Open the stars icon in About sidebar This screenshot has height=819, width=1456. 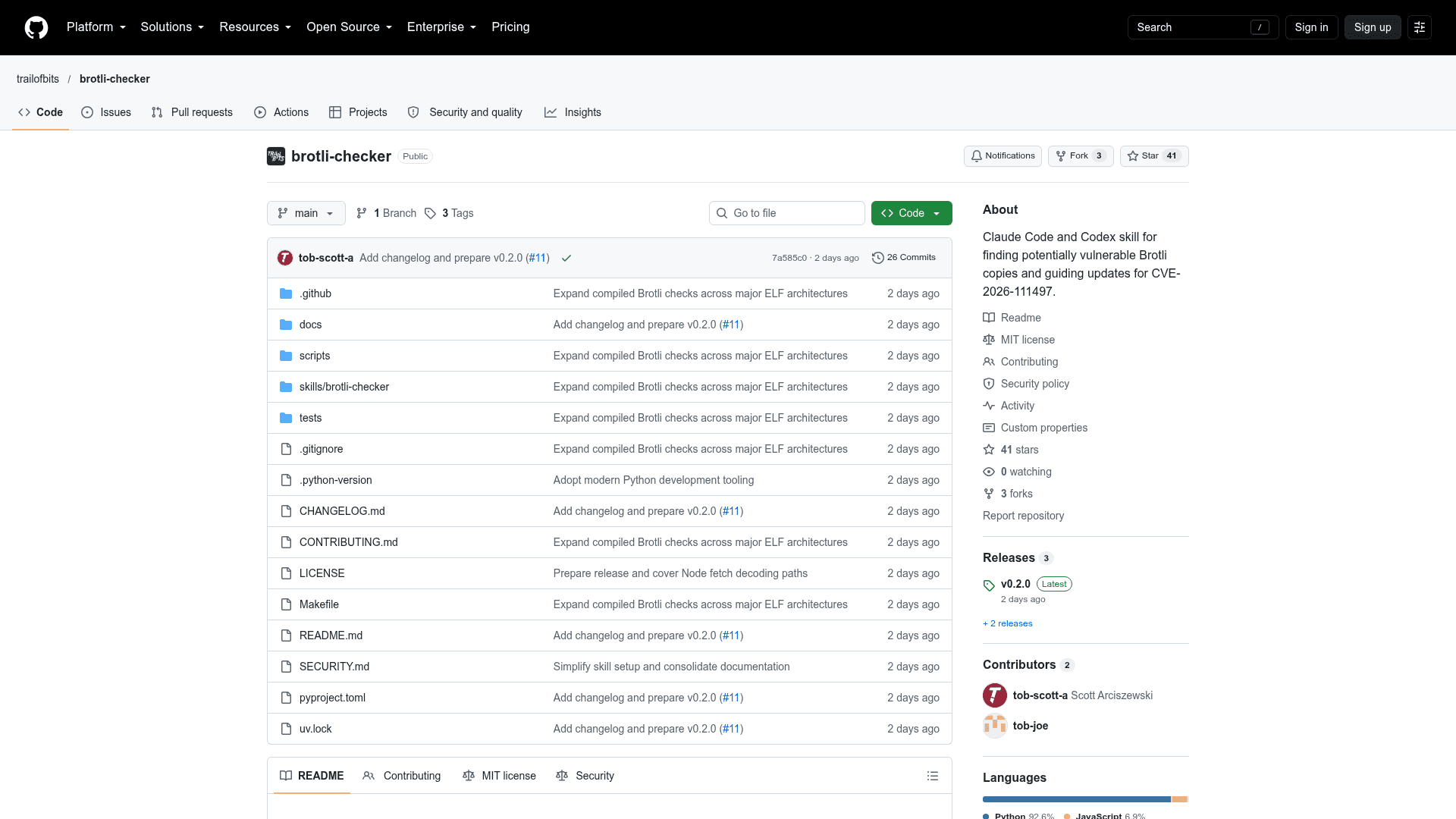(x=989, y=450)
